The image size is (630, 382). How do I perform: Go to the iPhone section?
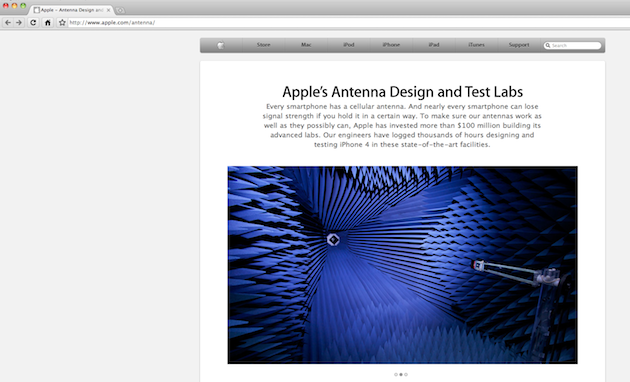click(391, 45)
